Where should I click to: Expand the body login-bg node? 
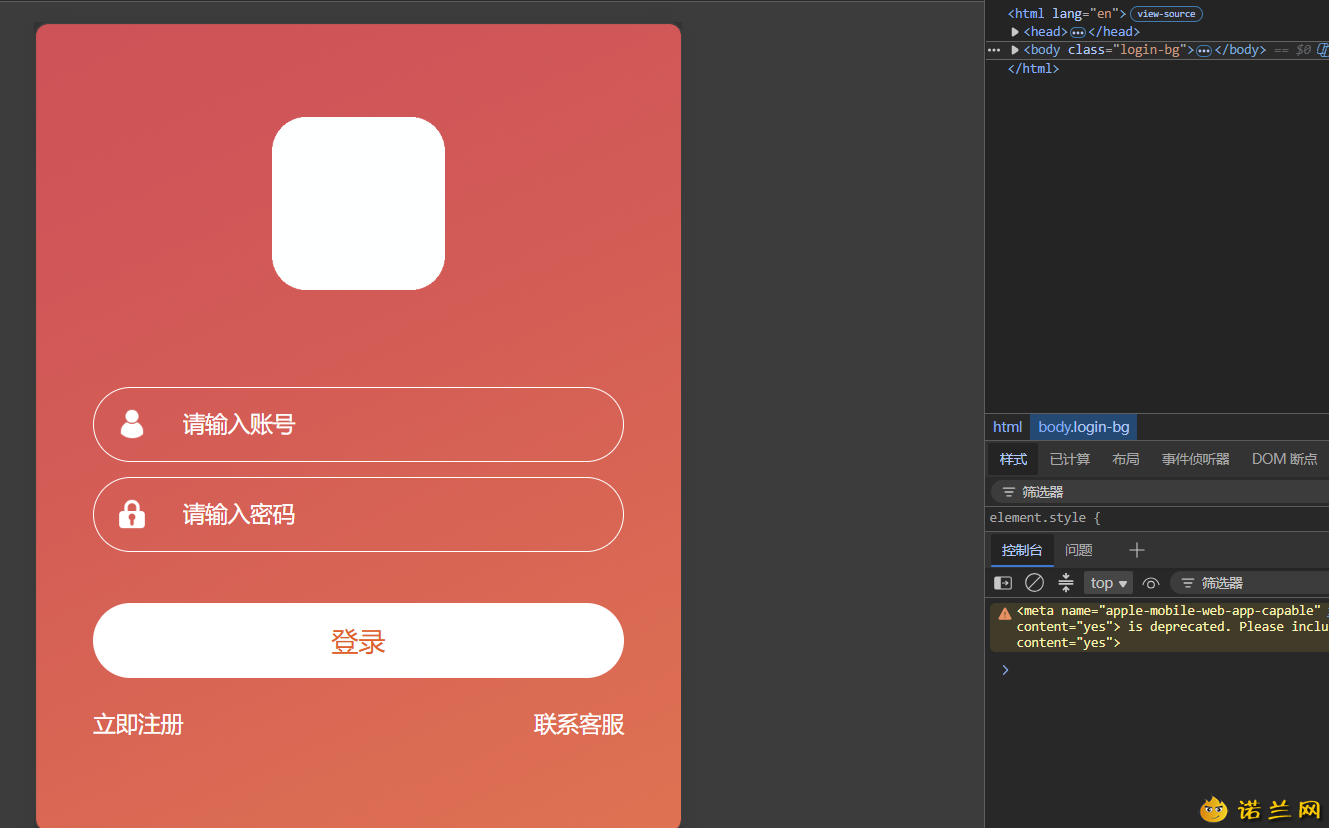(x=1015, y=50)
